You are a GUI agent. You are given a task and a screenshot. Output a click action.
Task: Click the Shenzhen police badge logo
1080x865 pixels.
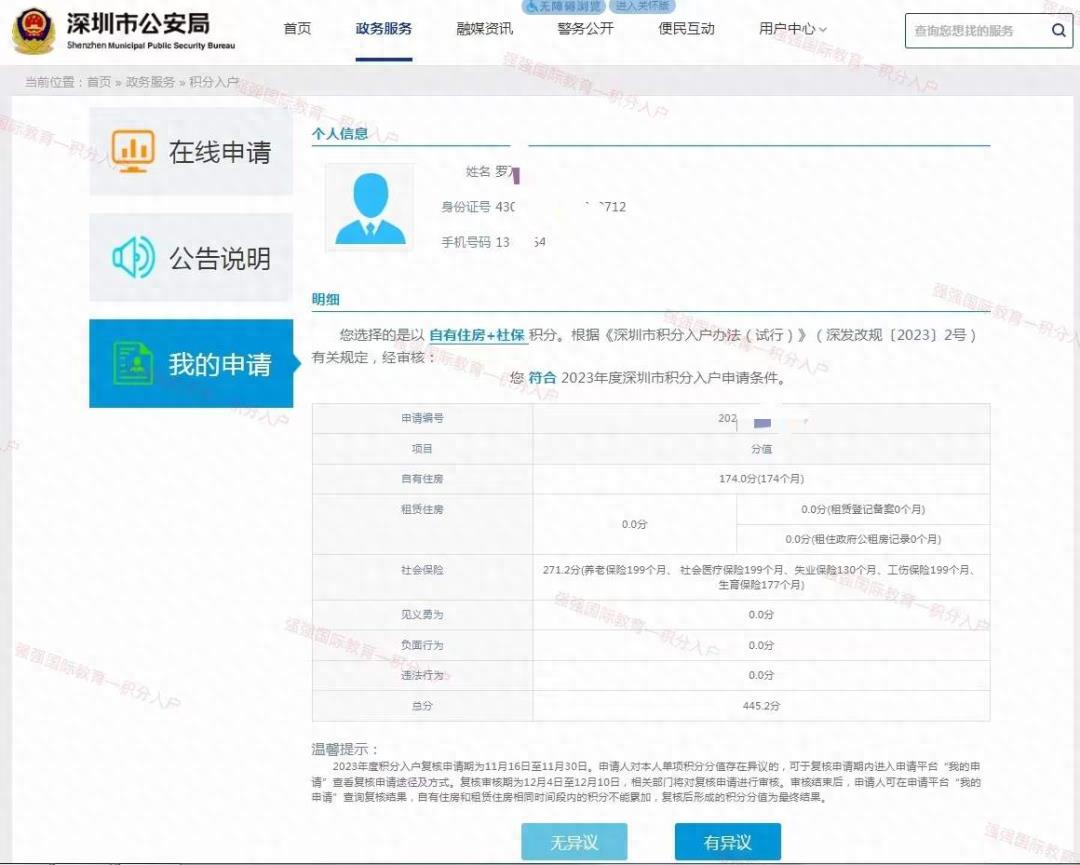point(34,30)
